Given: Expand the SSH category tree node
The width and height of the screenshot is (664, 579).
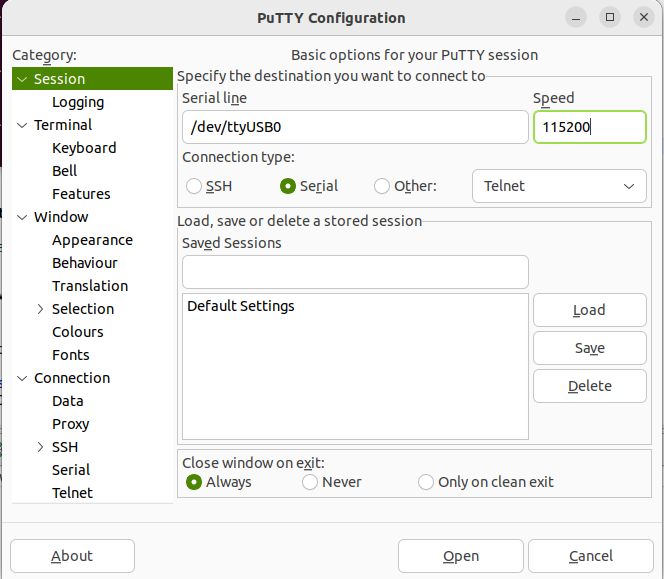Looking at the screenshot, I should (x=40, y=447).
